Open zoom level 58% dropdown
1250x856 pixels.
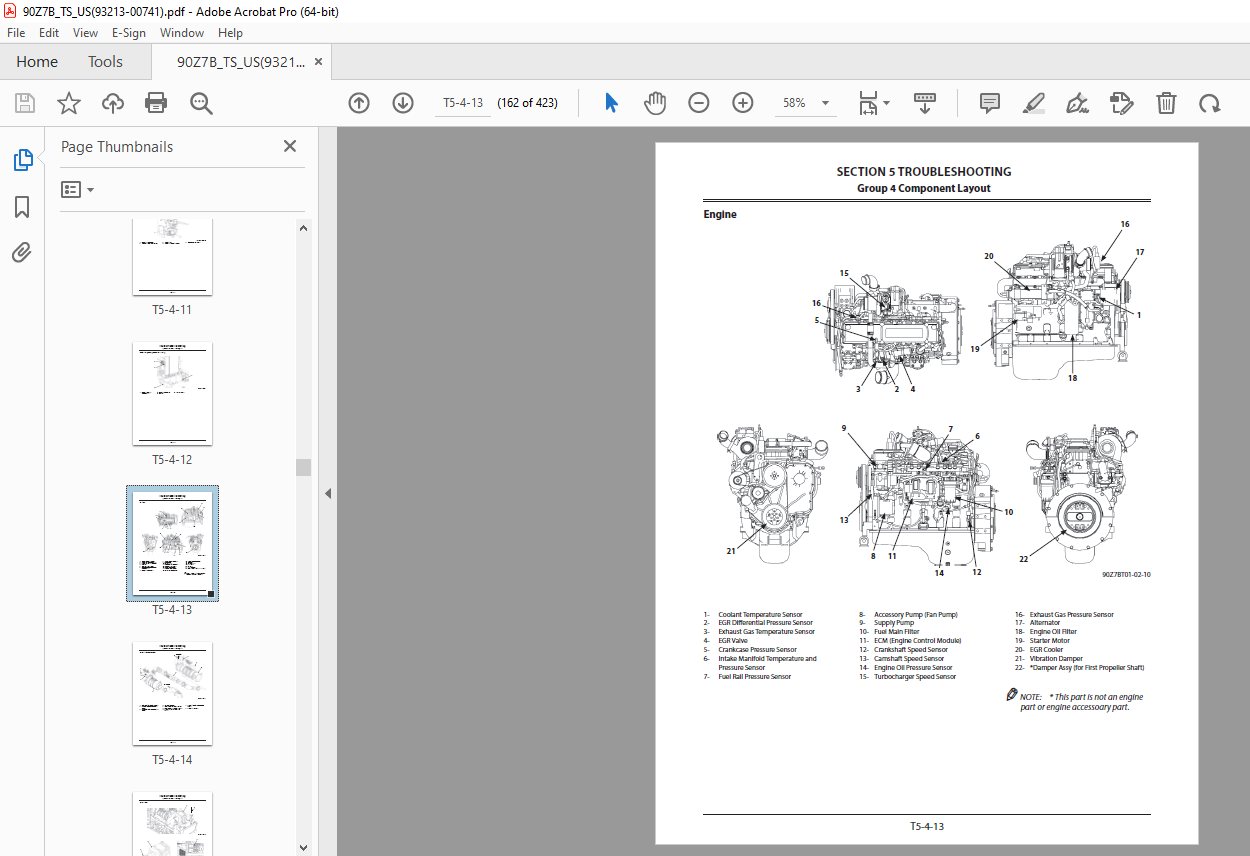pyautogui.click(x=806, y=103)
